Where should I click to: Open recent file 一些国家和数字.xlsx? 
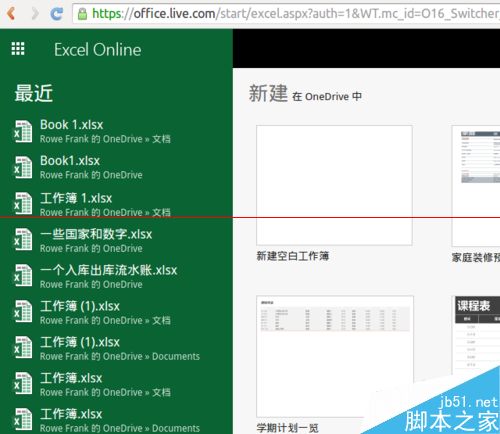96,234
